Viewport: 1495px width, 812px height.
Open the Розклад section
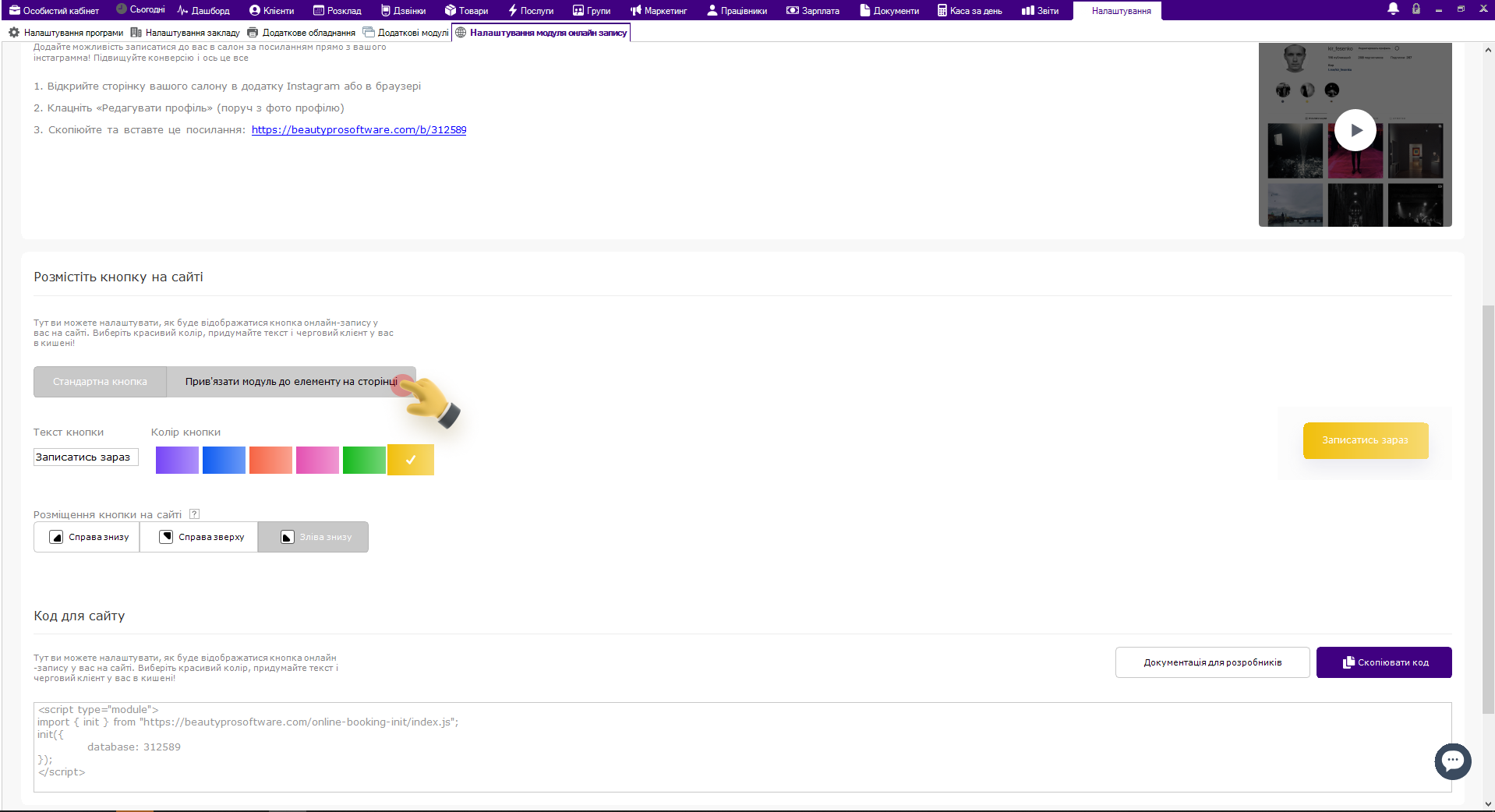tap(337, 10)
